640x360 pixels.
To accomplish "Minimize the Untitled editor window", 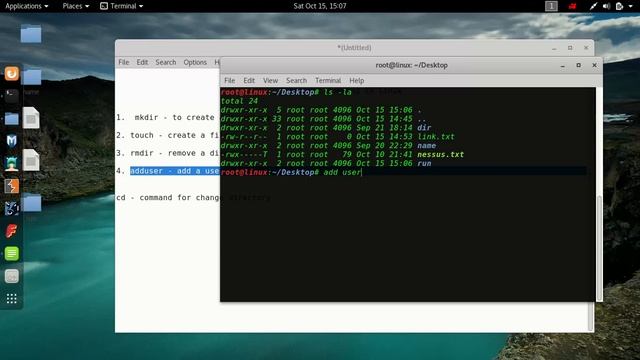I will click(x=554, y=48).
